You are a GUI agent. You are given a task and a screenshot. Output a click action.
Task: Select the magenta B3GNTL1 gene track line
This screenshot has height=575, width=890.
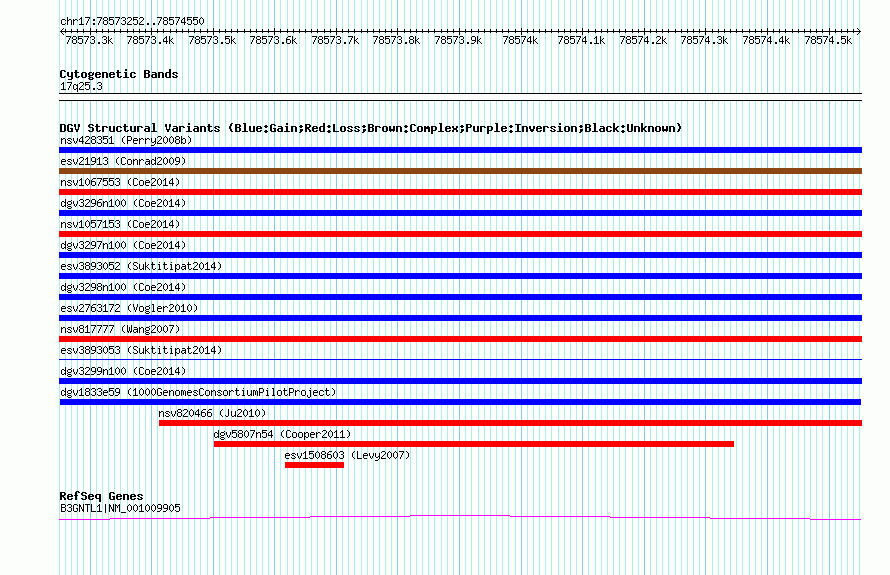click(x=460, y=517)
